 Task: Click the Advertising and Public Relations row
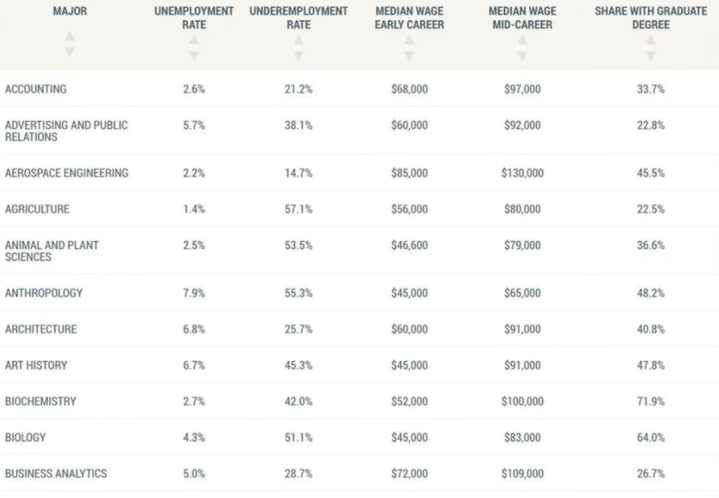click(x=66, y=131)
